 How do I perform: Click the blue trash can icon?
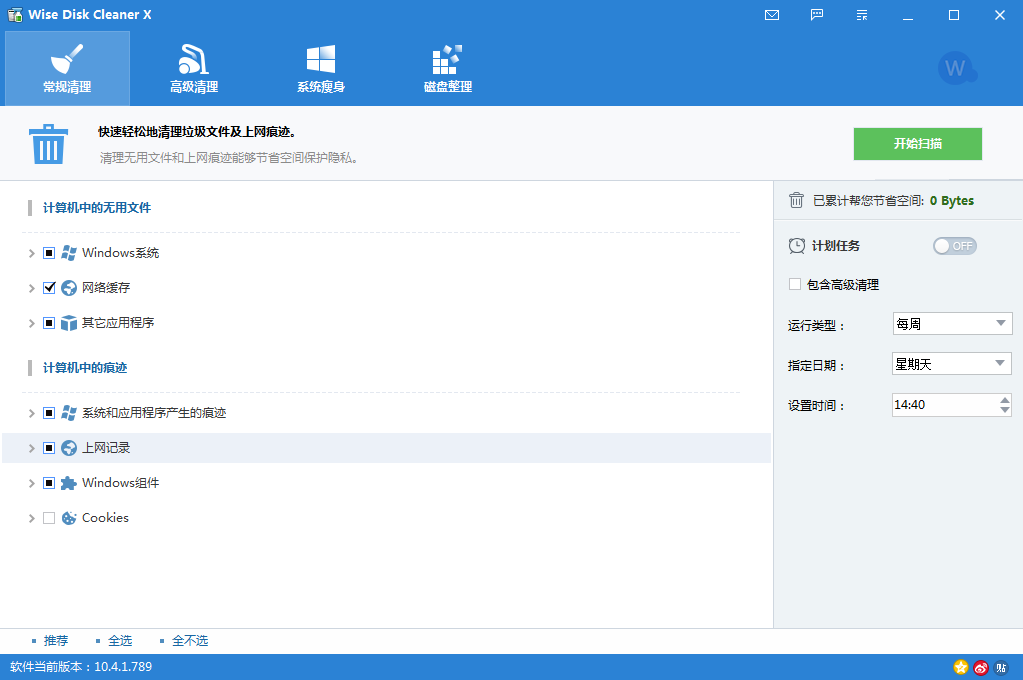pos(48,144)
